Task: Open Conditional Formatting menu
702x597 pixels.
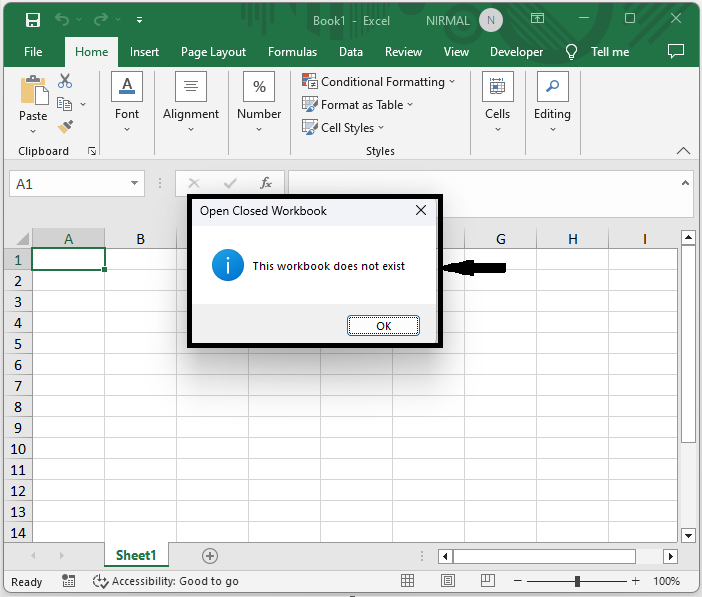Action: click(379, 82)
